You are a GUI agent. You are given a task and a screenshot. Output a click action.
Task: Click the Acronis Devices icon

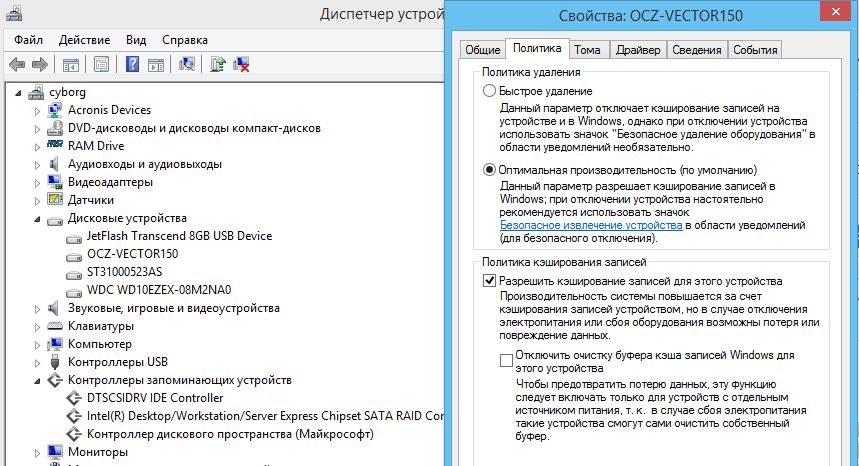click(54, 110)
